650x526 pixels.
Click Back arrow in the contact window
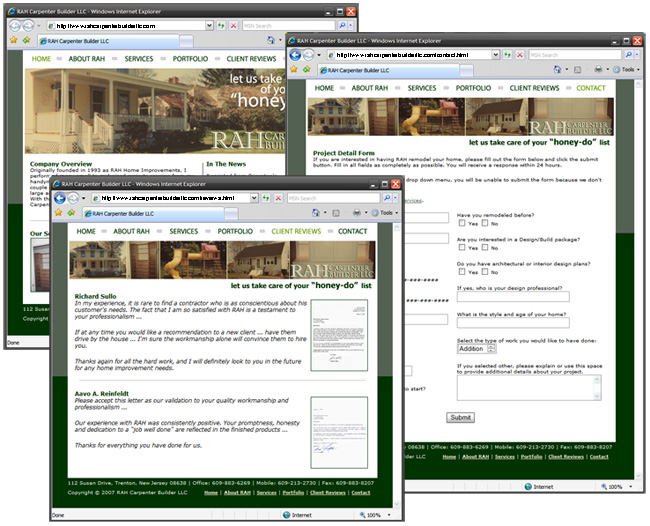295,55
